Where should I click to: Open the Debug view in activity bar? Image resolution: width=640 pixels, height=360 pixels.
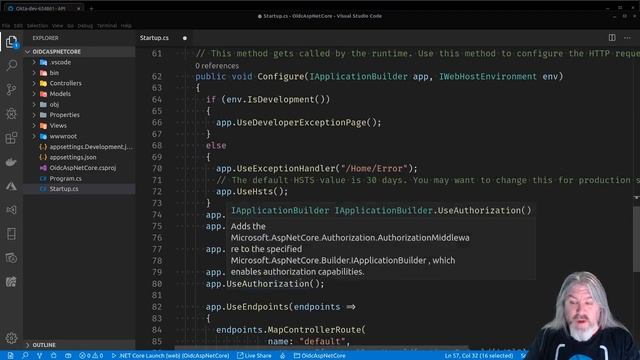point(11,113)
